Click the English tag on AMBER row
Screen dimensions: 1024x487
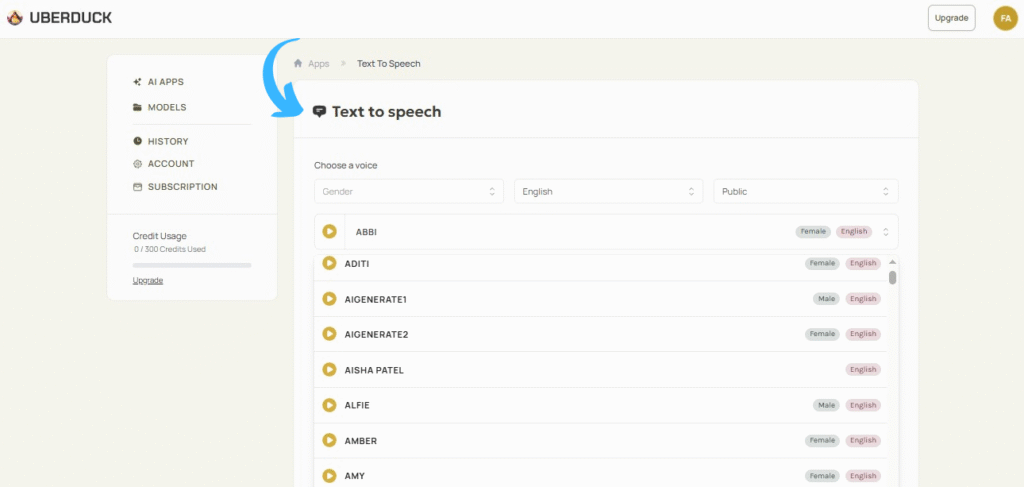tap(863, 440)
